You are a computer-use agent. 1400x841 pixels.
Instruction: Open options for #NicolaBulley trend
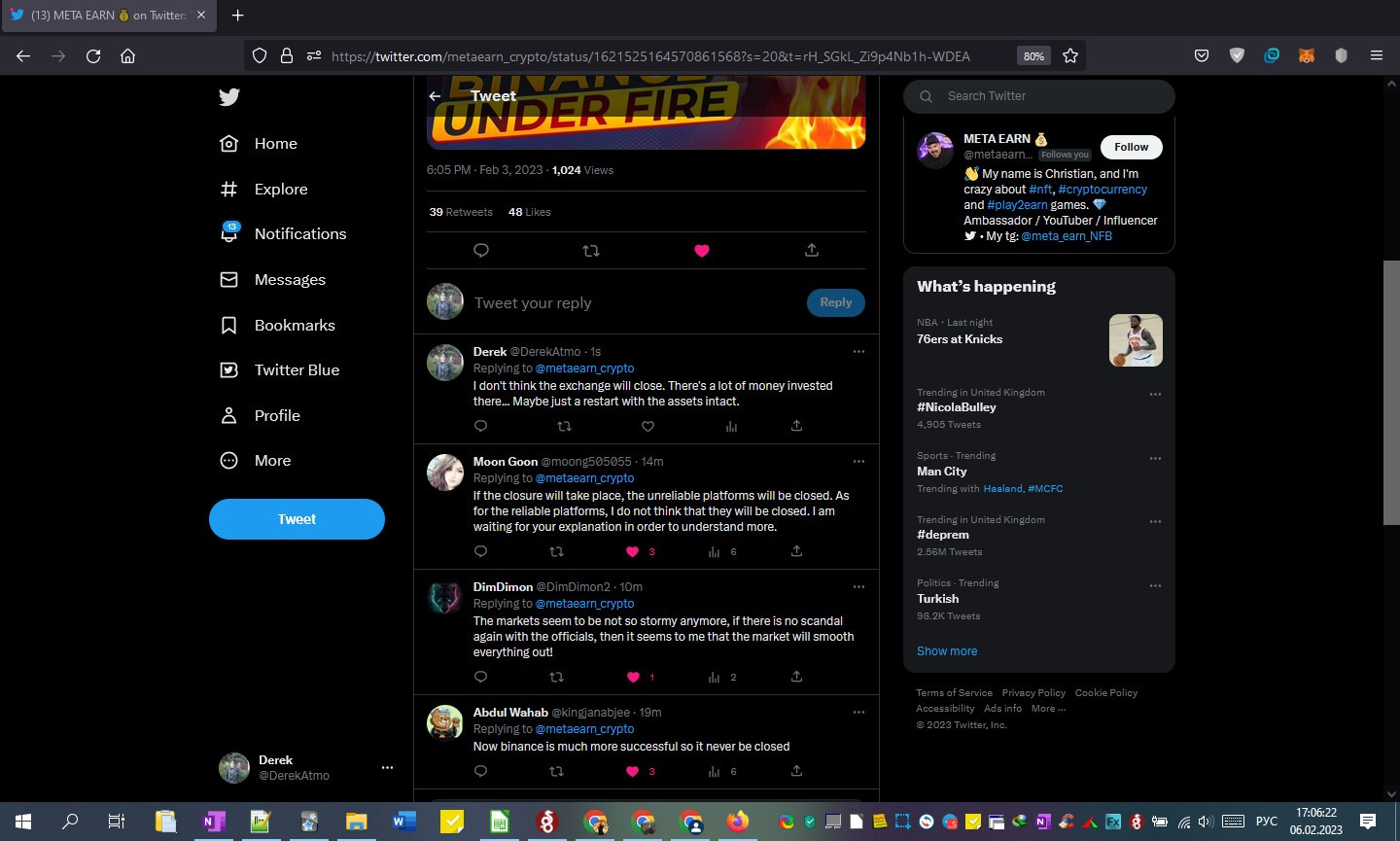pos(1155,395)
